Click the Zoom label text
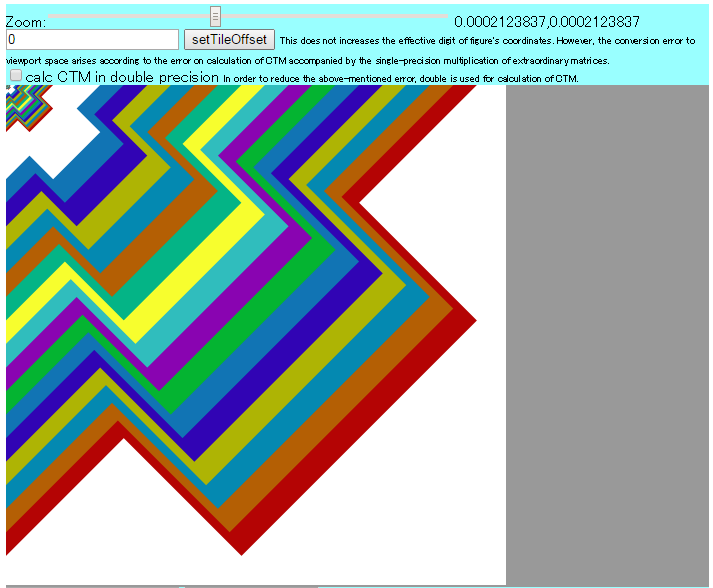 coord(25,22)
